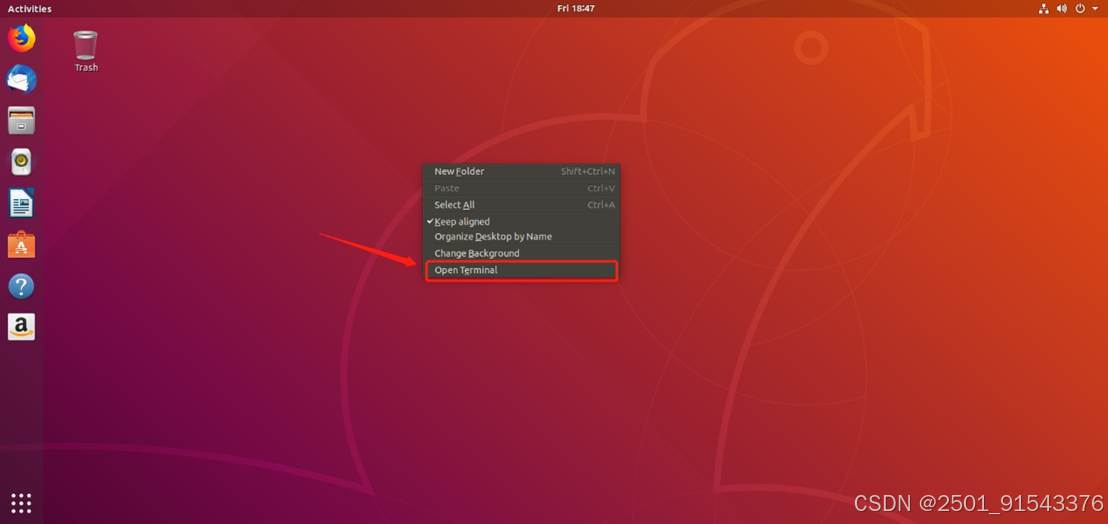
Task: Open the clock calendar Fri 18:47
Action: 575,8
